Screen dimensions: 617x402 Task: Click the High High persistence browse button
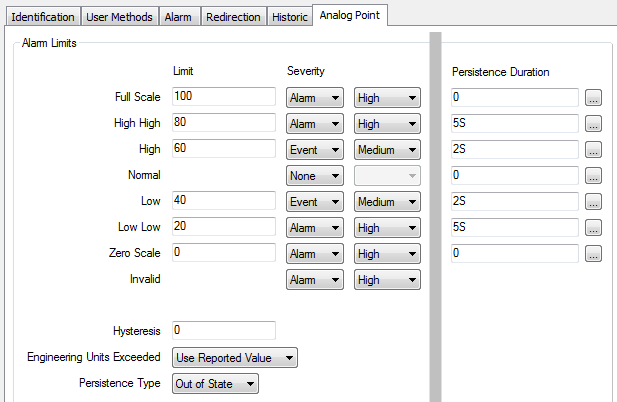click(x=593, y=124)
